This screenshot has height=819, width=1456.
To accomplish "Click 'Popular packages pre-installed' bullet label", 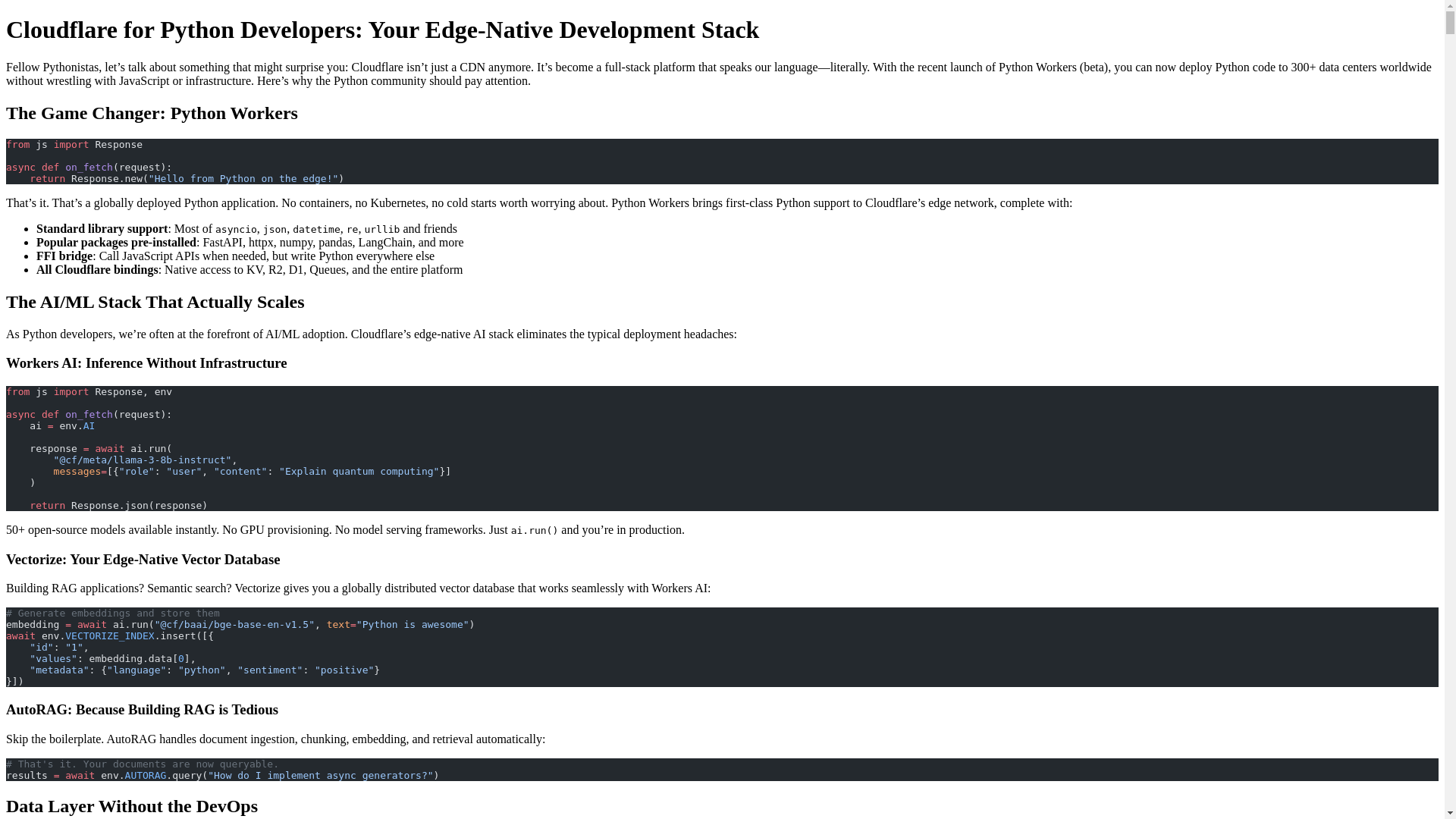I will [x=116, y=243].
